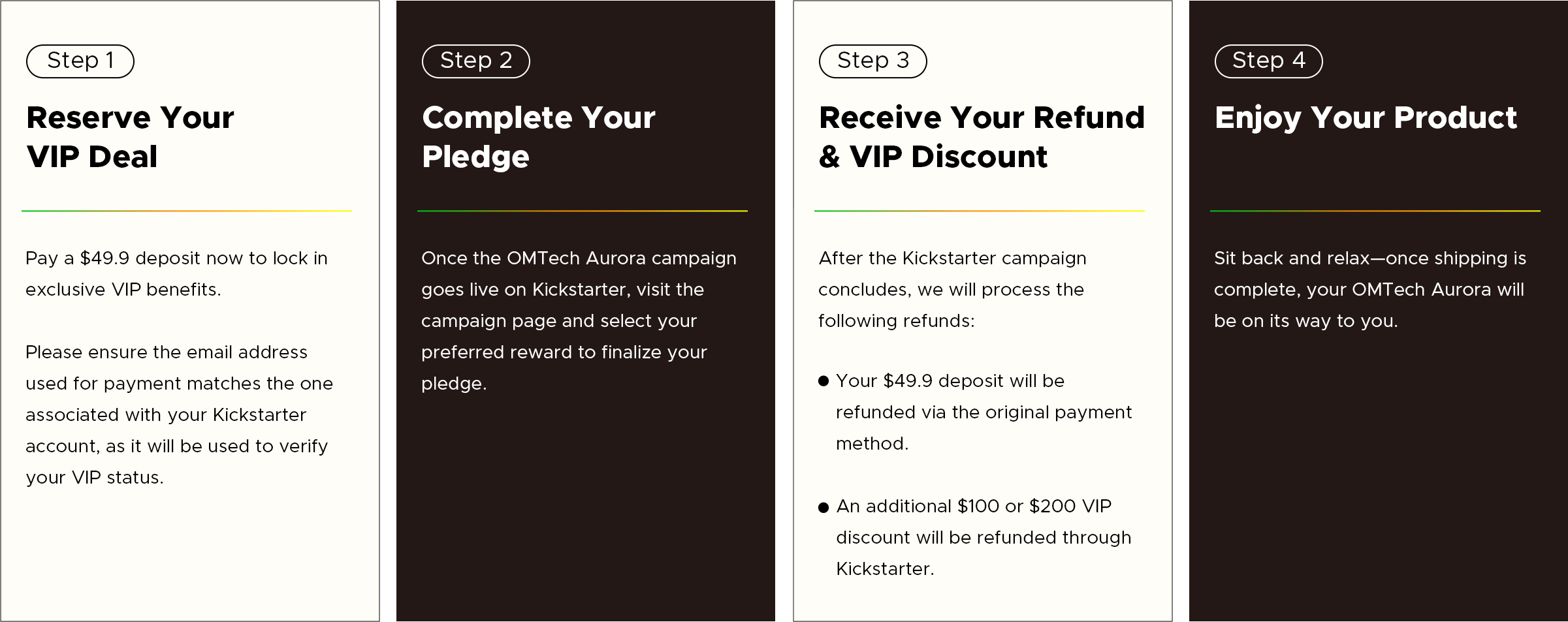The image size is (1568, 622).
Task: Click the bullet dot before deposit refund item
Action: tap(824, 381)
